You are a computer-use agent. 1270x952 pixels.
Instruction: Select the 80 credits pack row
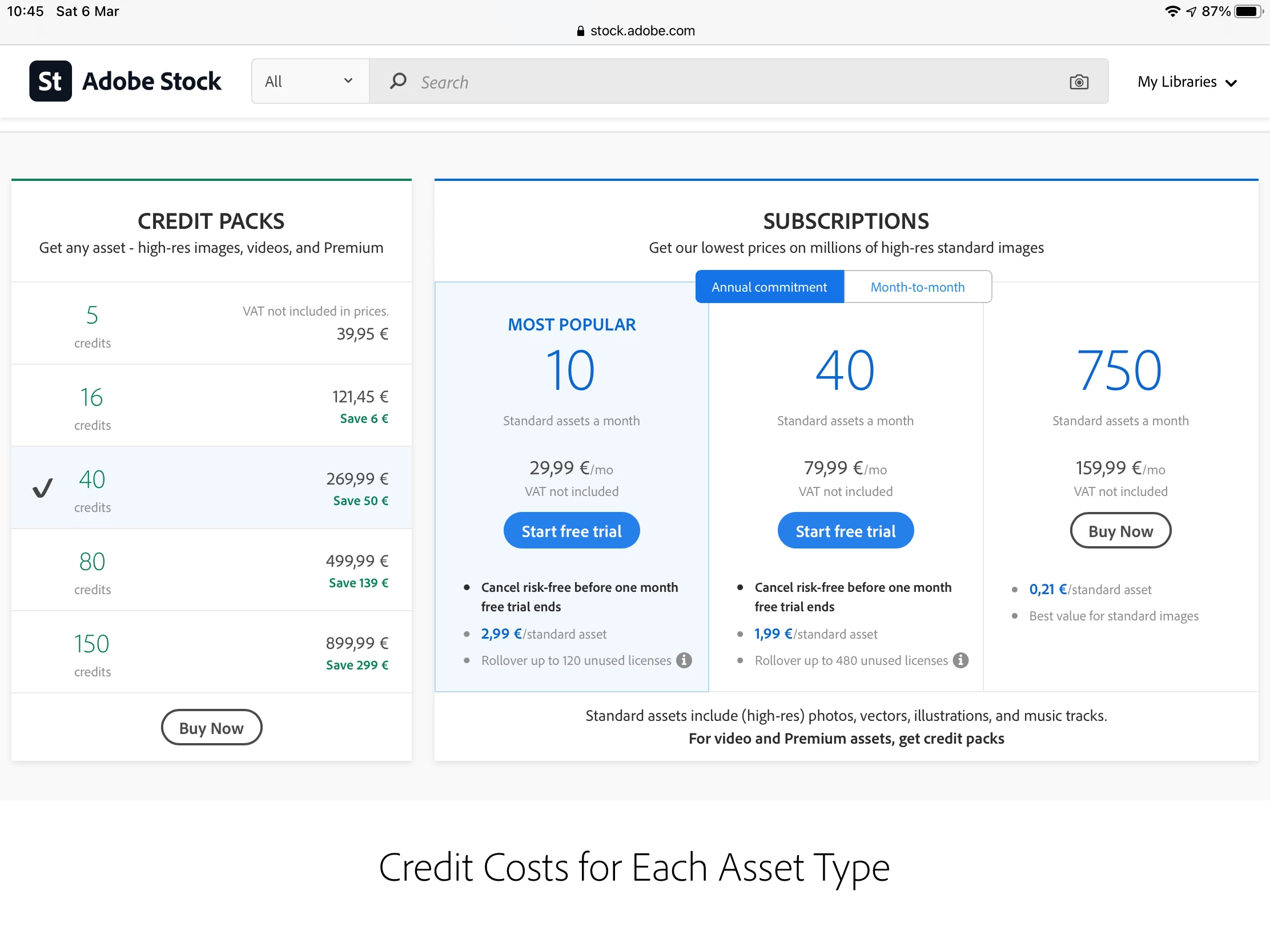211,570
